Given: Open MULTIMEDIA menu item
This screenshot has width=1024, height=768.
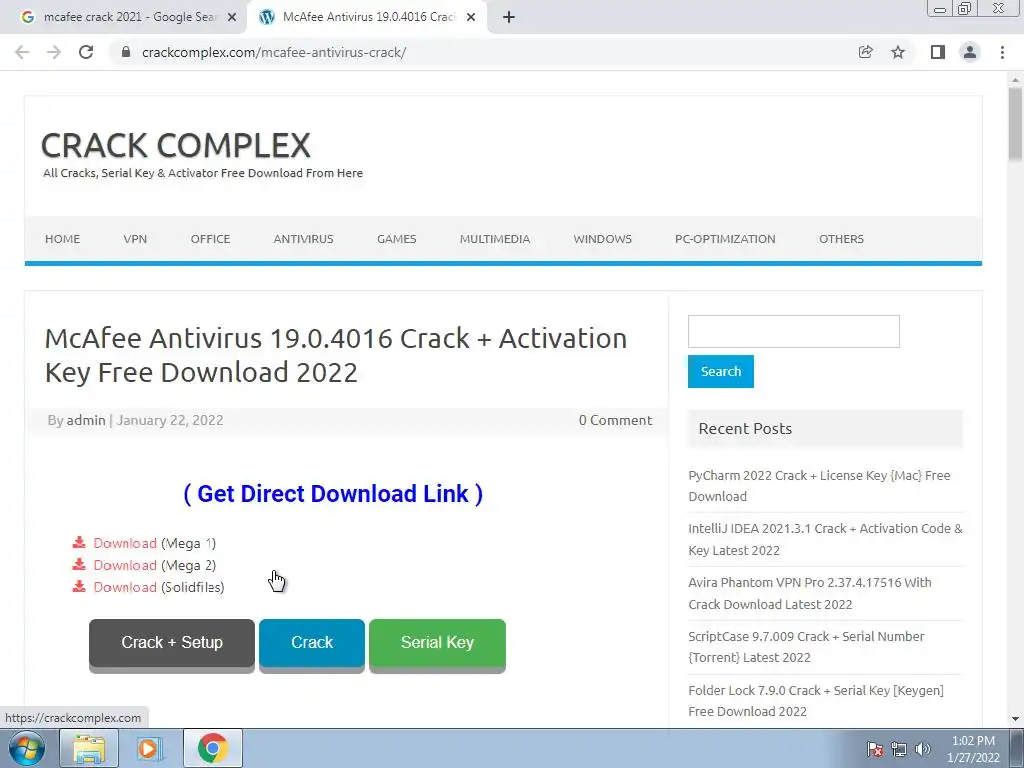Looking at the screenshot, I should [x=495, y=239].
